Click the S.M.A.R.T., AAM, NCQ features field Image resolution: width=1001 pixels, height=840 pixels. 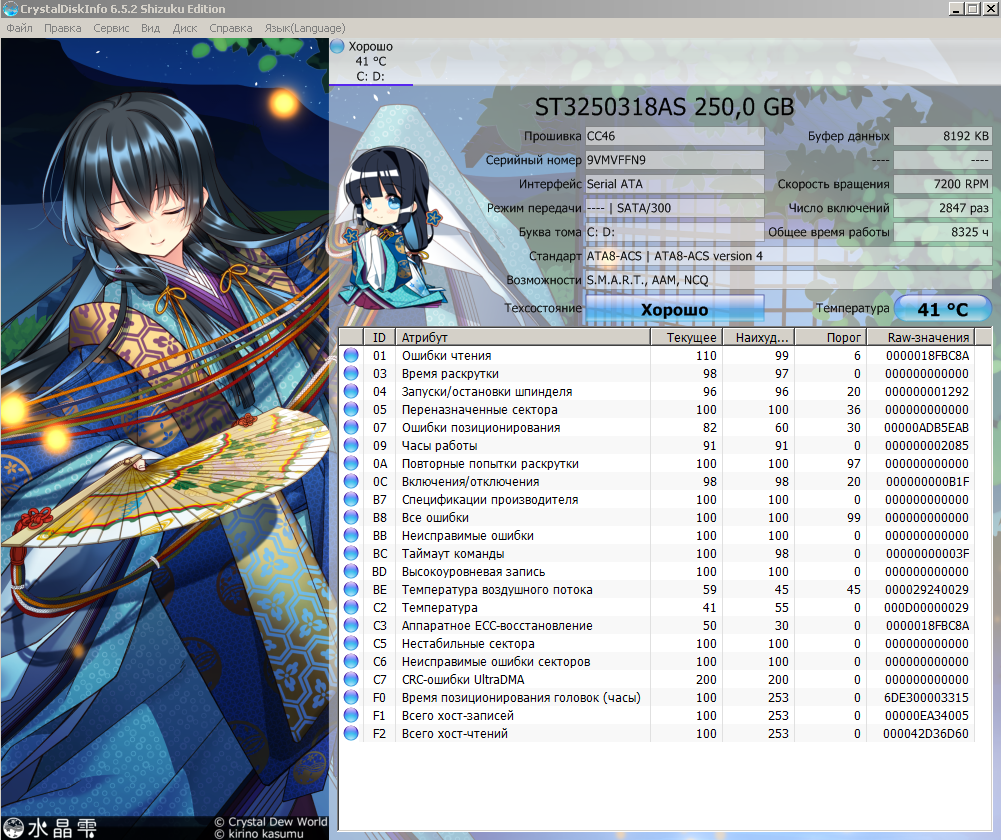tap(788, 280)
